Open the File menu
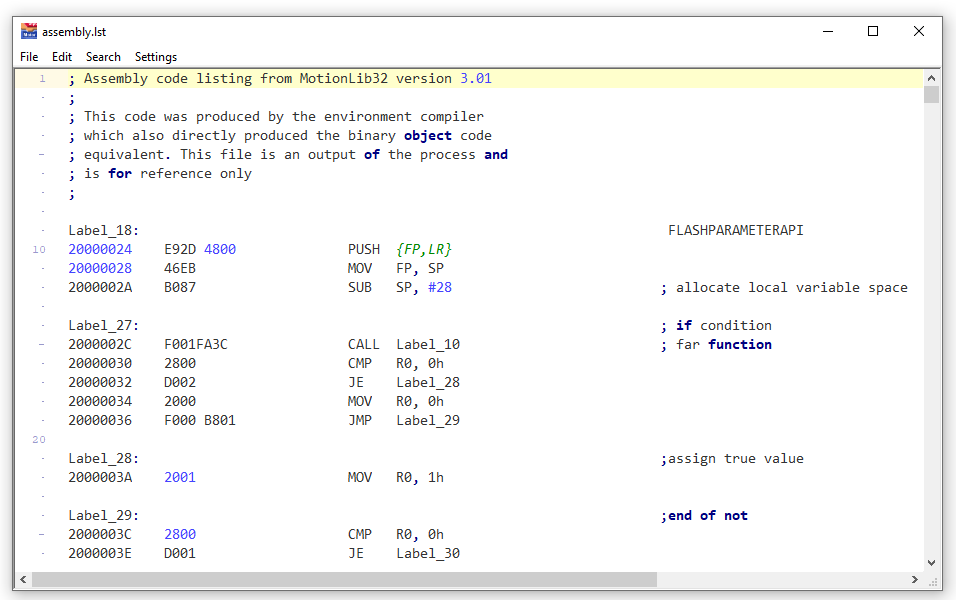 (29, 57)
